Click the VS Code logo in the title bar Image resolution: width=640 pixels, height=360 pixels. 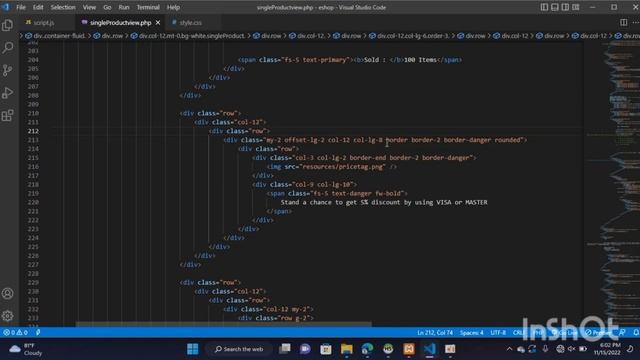tap(5, 7)
